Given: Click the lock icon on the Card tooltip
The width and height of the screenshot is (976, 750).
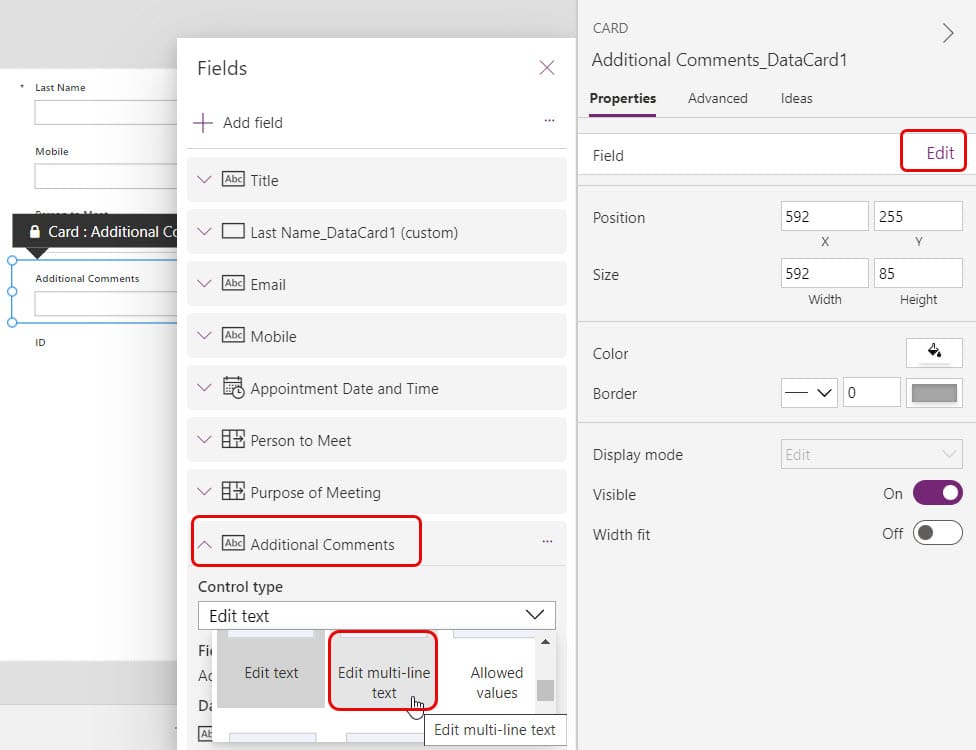Looking at the screenshot, I should point(35,232).
